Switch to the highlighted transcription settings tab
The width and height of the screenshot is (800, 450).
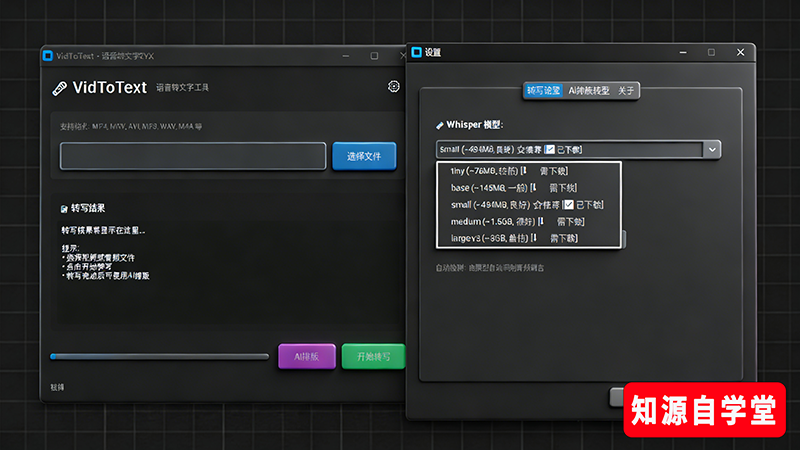(x=543, y=91)
